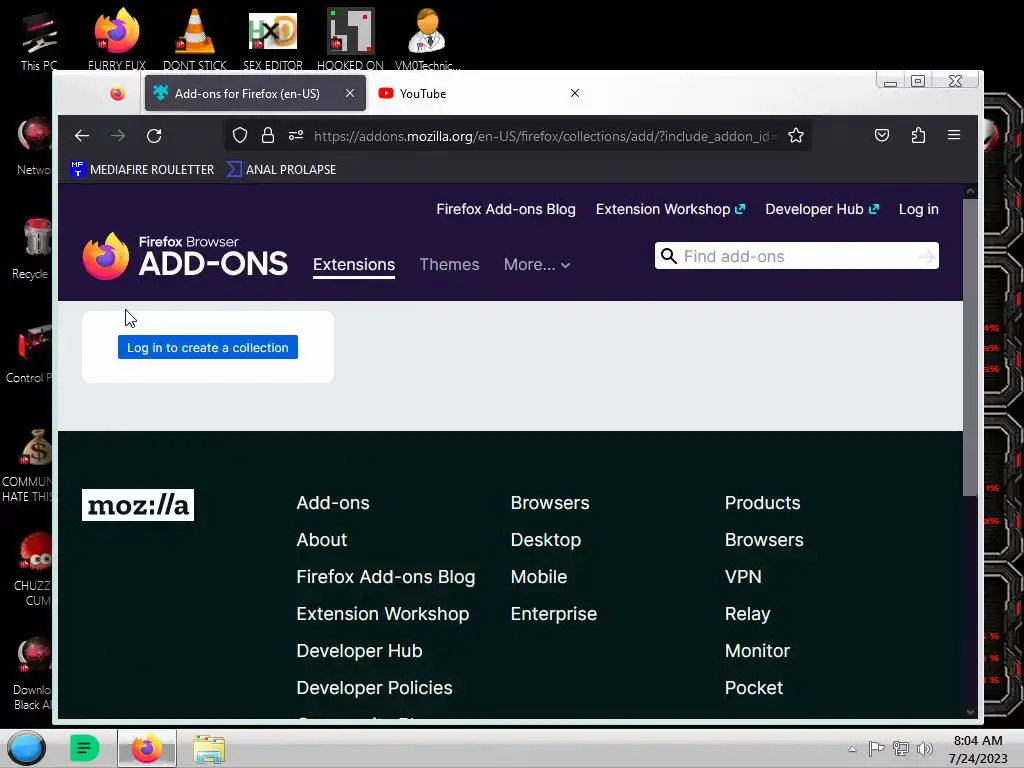Screen dimensions: 1024x768
Task: Open footer Developer Hub link
Action: pos(359,651)
